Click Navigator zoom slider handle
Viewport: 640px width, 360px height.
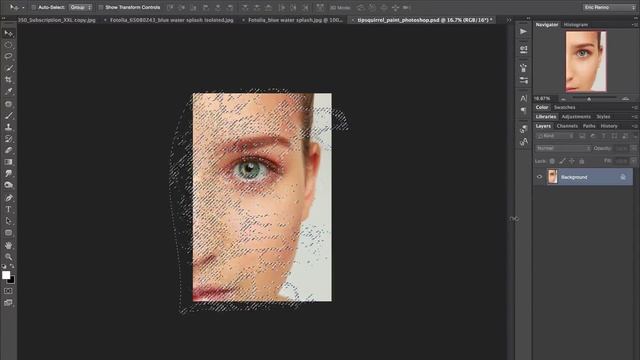click(589, 99)
